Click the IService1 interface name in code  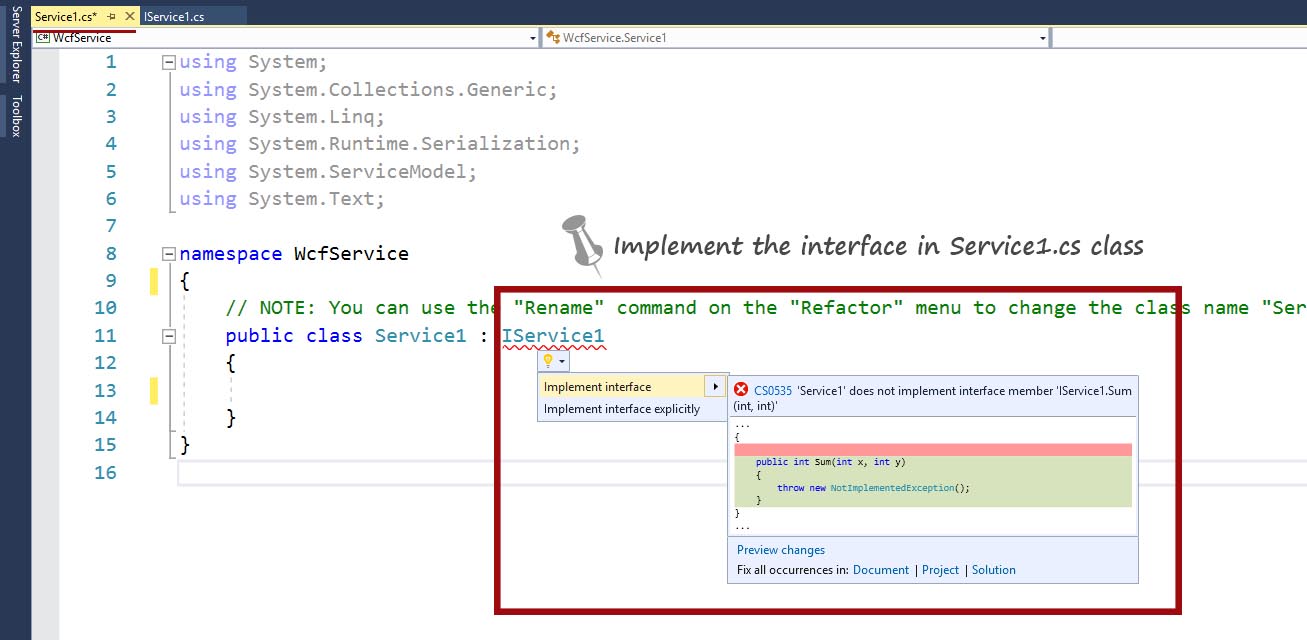(x=553, y=336)
